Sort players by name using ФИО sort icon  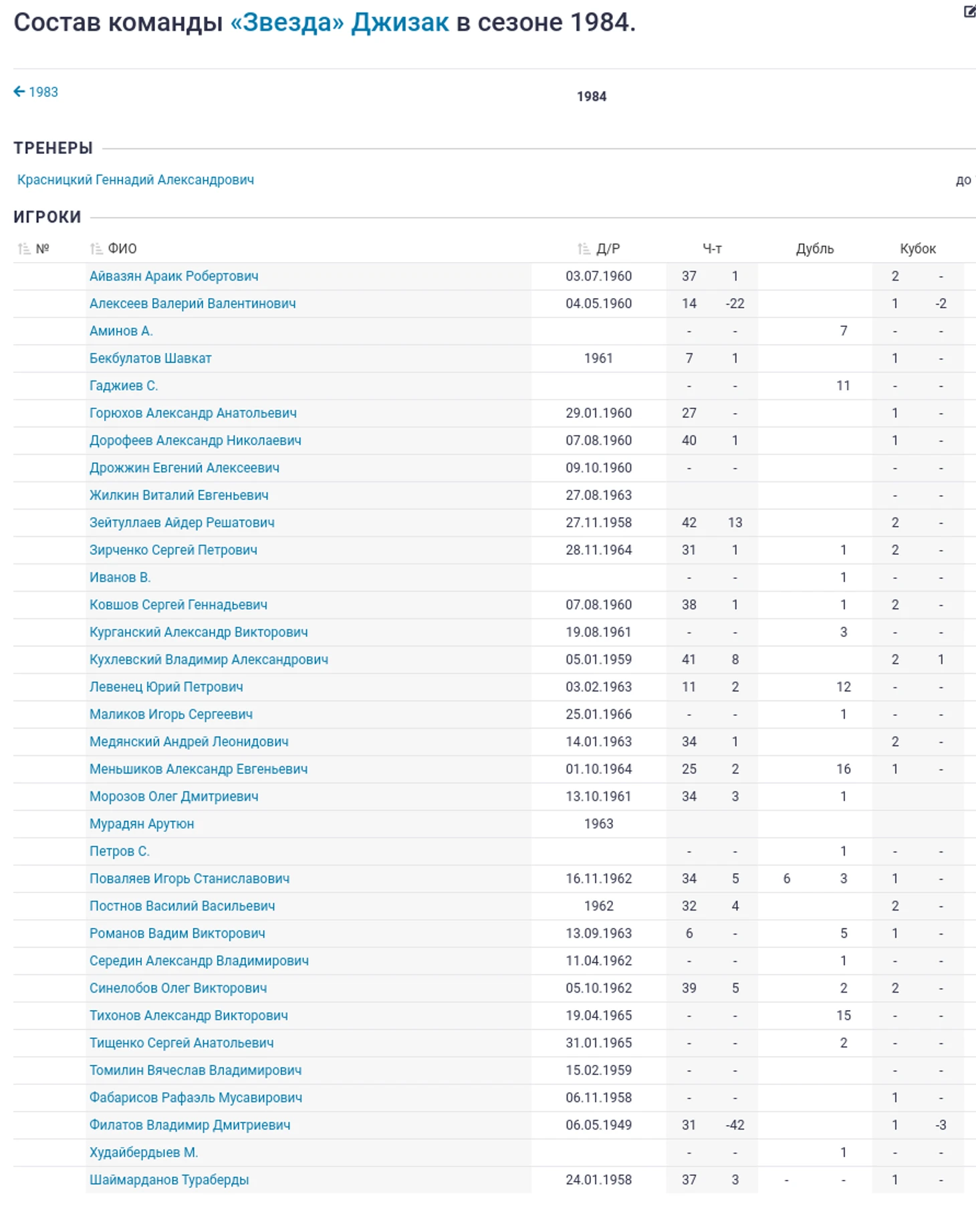tap(96, 249)
